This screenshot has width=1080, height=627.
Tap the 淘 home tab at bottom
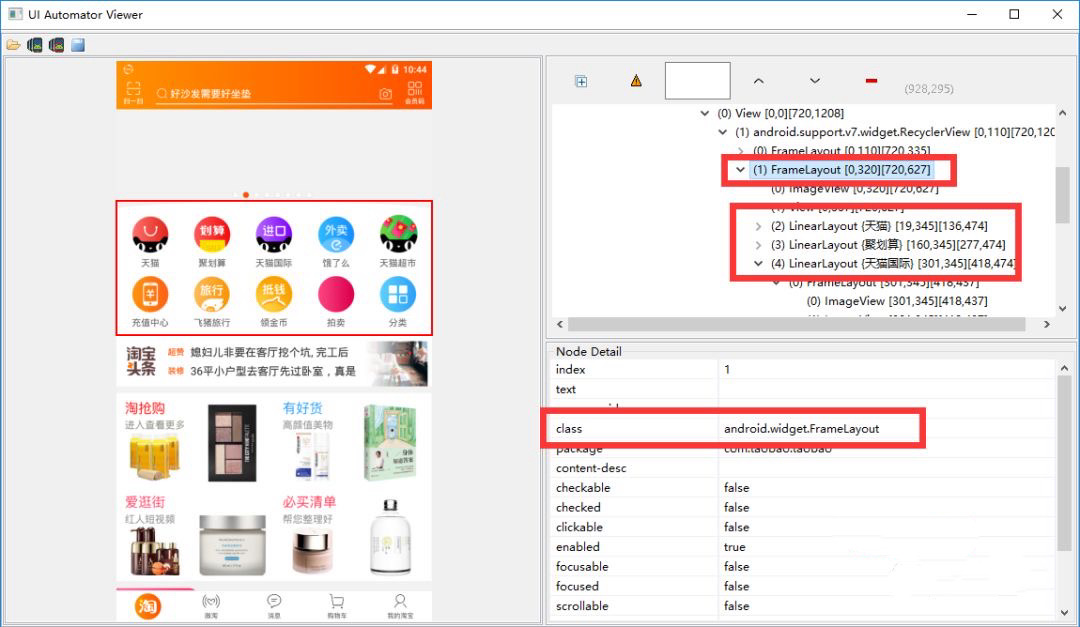147,606
